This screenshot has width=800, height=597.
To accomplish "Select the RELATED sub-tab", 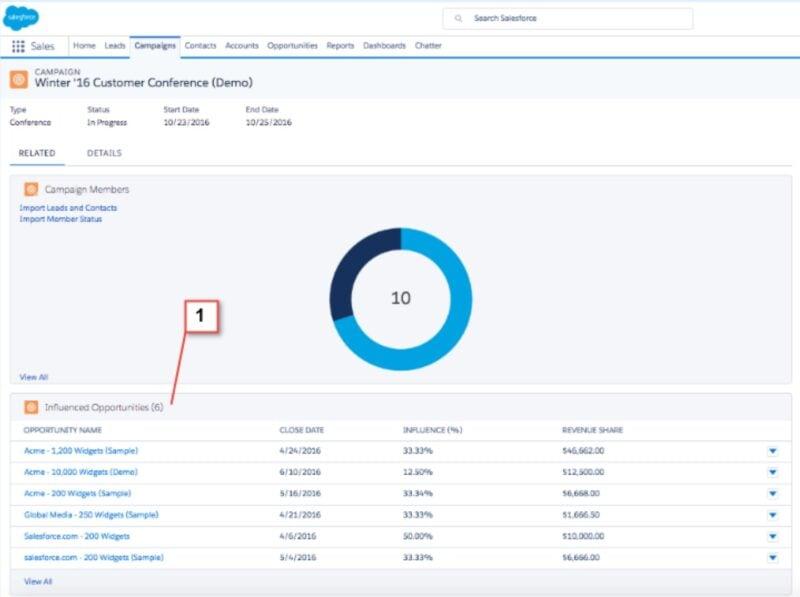I will [x=37, y=153].
